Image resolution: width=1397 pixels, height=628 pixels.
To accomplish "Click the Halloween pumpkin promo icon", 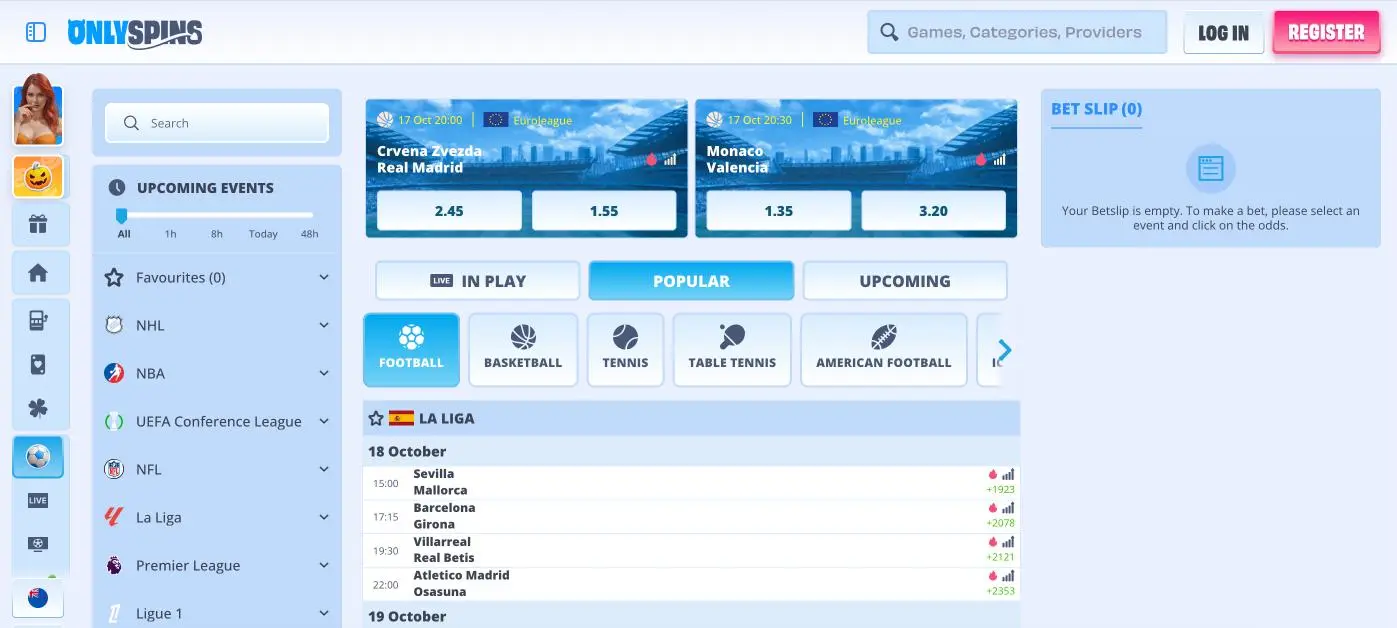I will click(38, 176).
